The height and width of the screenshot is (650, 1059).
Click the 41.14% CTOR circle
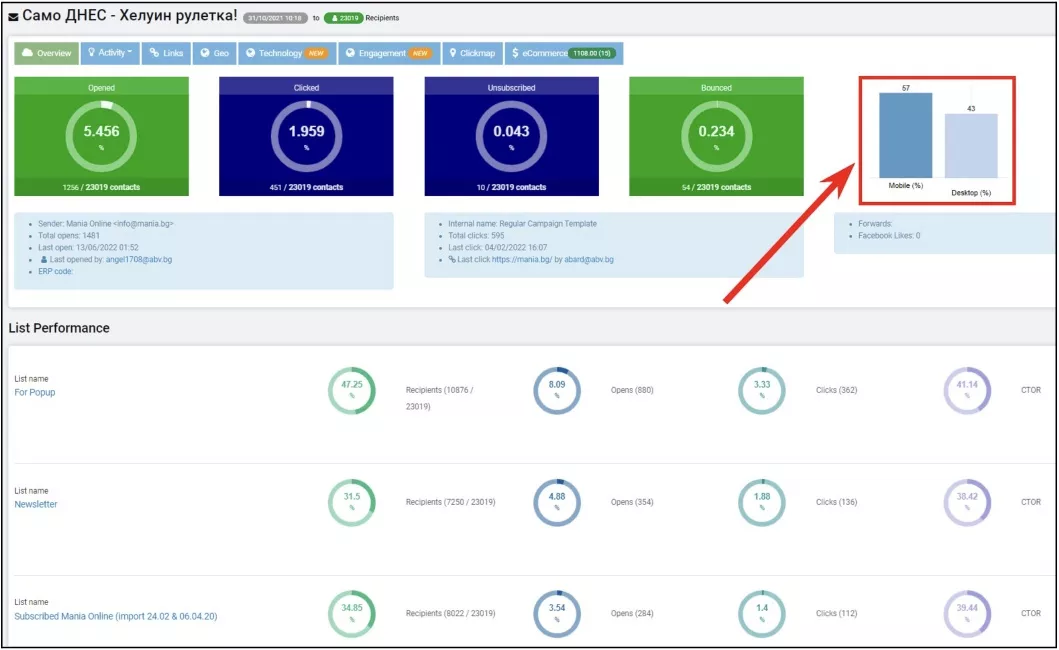coord(967,391)
